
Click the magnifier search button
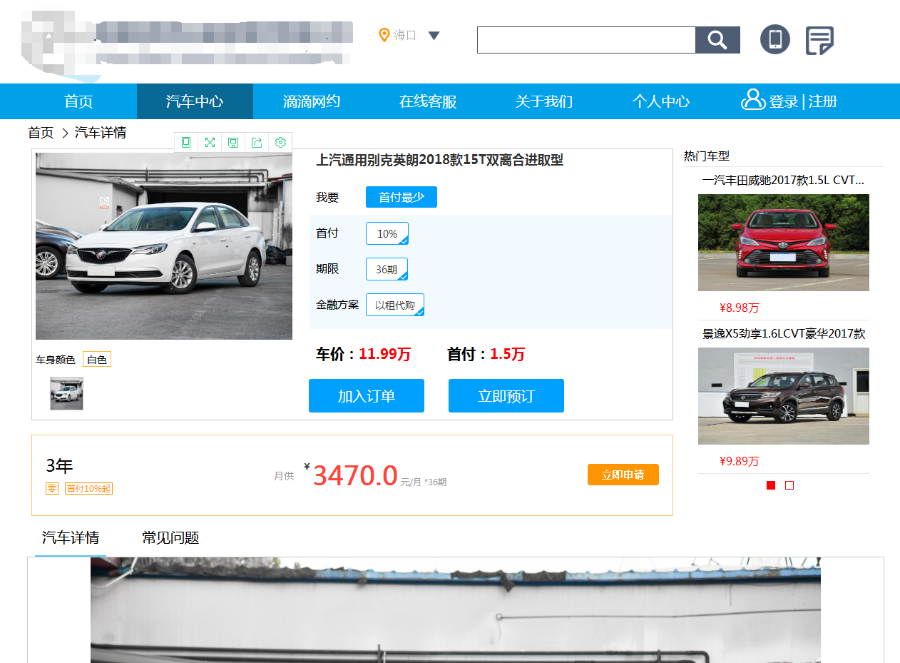pyautogui.click(x=717, y=40)
